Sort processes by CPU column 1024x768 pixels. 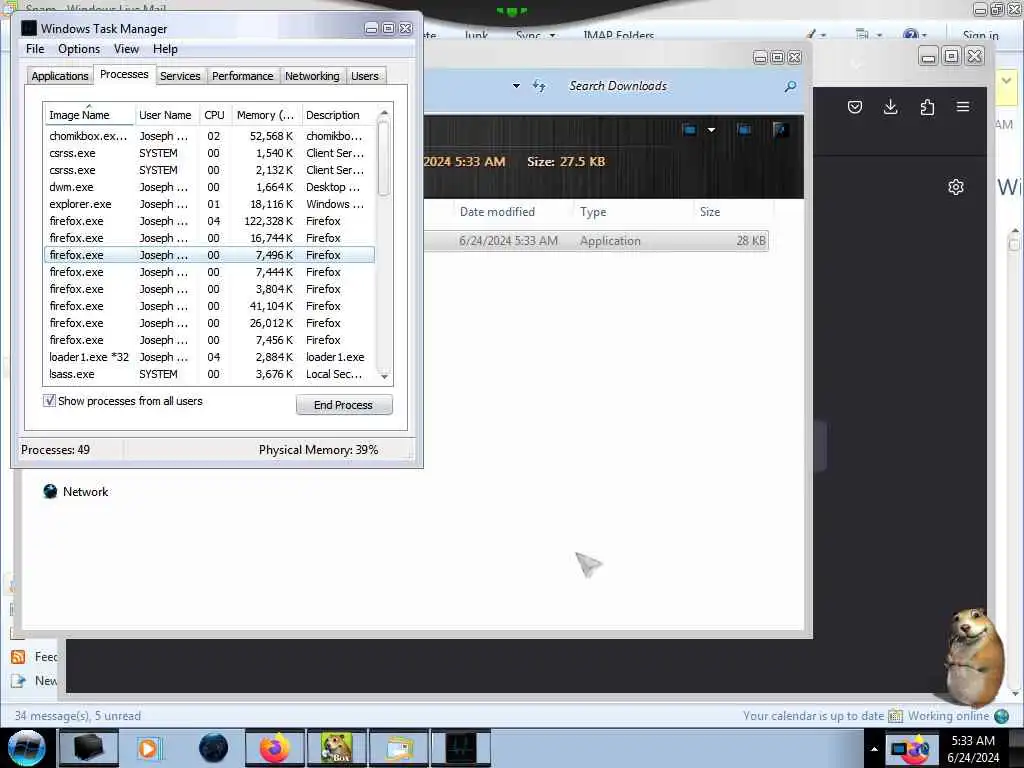coord(214,115)
